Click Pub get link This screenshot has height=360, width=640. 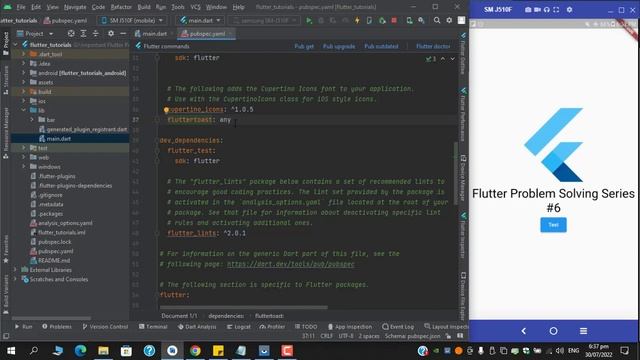[x=304, y=46]
